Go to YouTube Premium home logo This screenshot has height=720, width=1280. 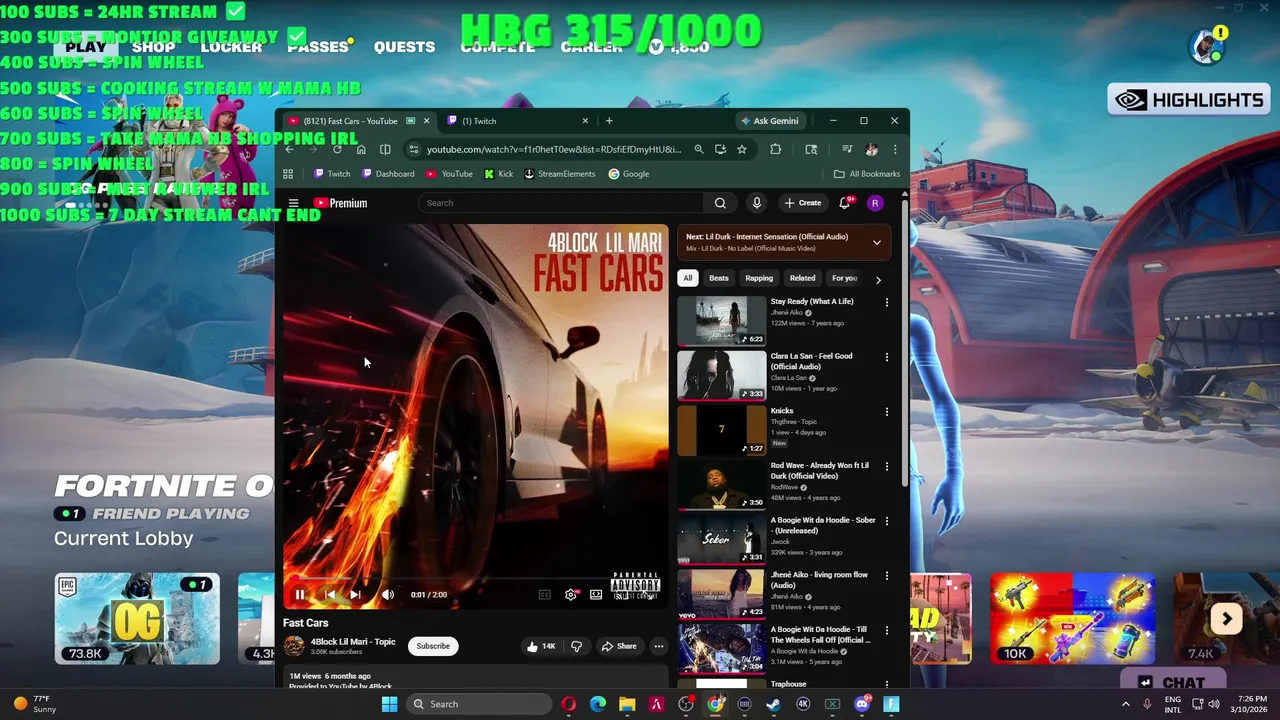pos(340,203)
